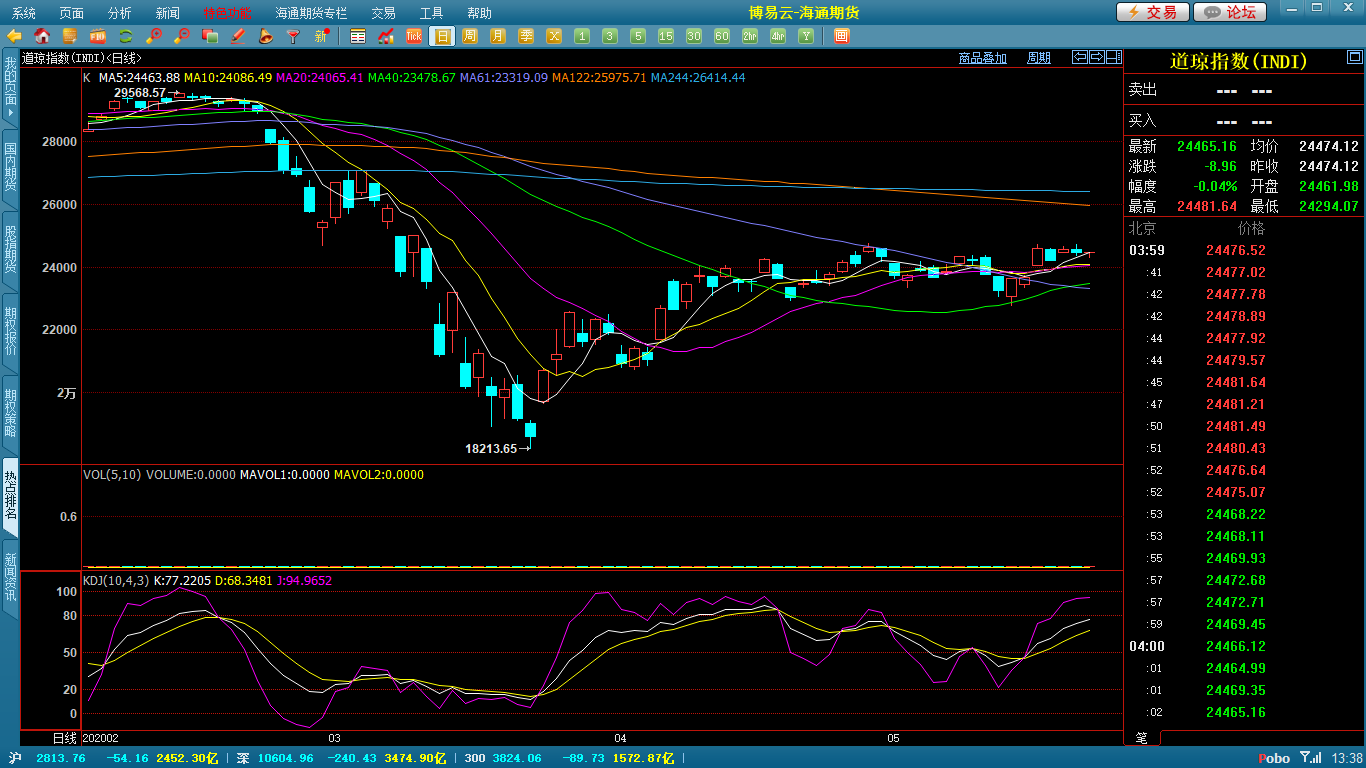Open the 系统 menu
Viewport: 1366px width, 768px height.
coord(23,13)
